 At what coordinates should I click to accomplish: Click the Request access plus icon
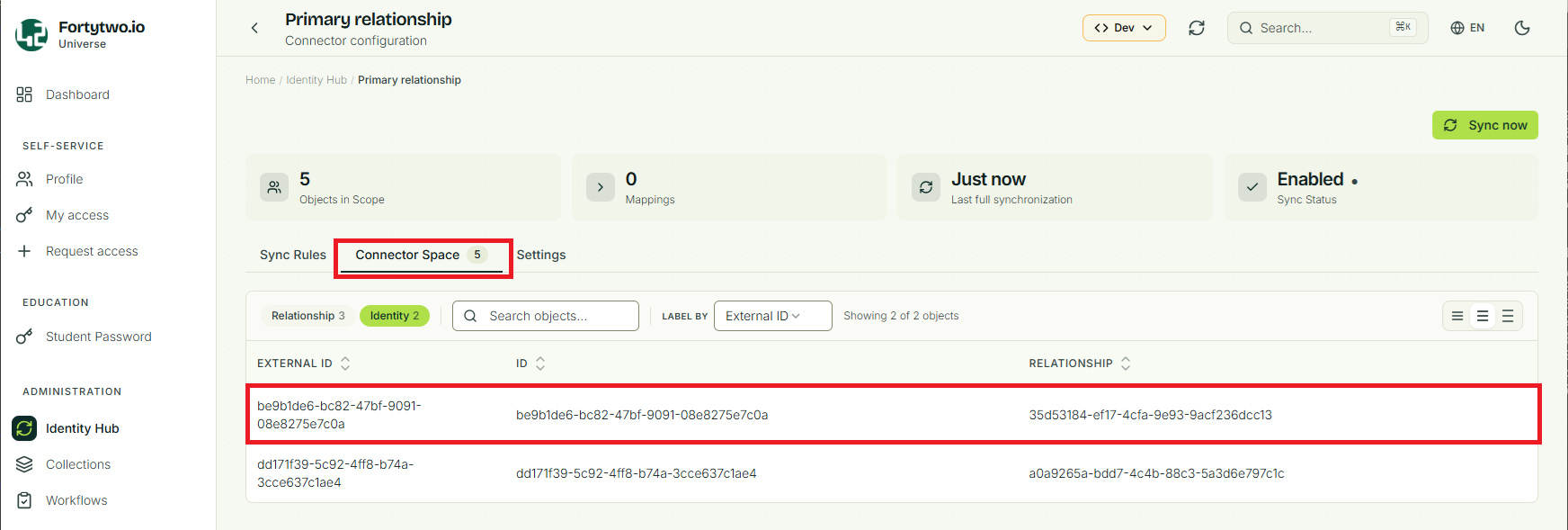click(x=24, y=251)
